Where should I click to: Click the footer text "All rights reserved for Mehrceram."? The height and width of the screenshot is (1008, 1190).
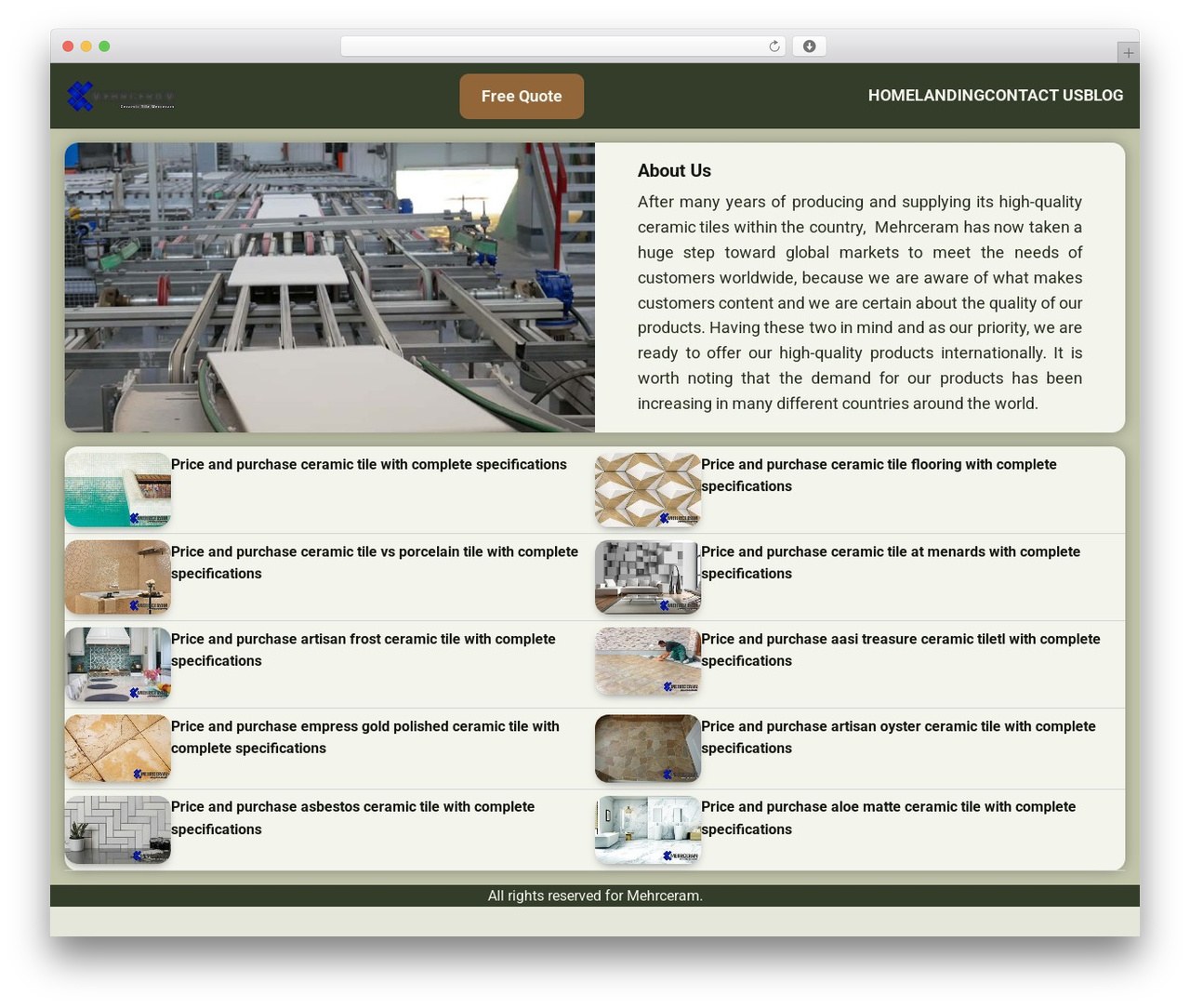[x=595, y=896]
